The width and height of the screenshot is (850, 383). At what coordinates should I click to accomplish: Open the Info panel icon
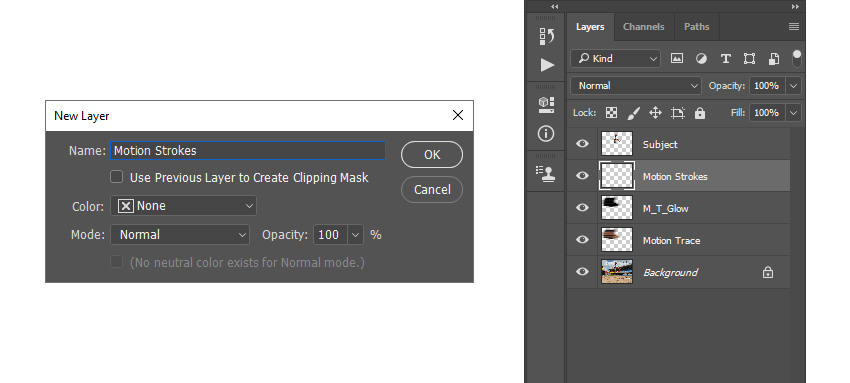546,133
